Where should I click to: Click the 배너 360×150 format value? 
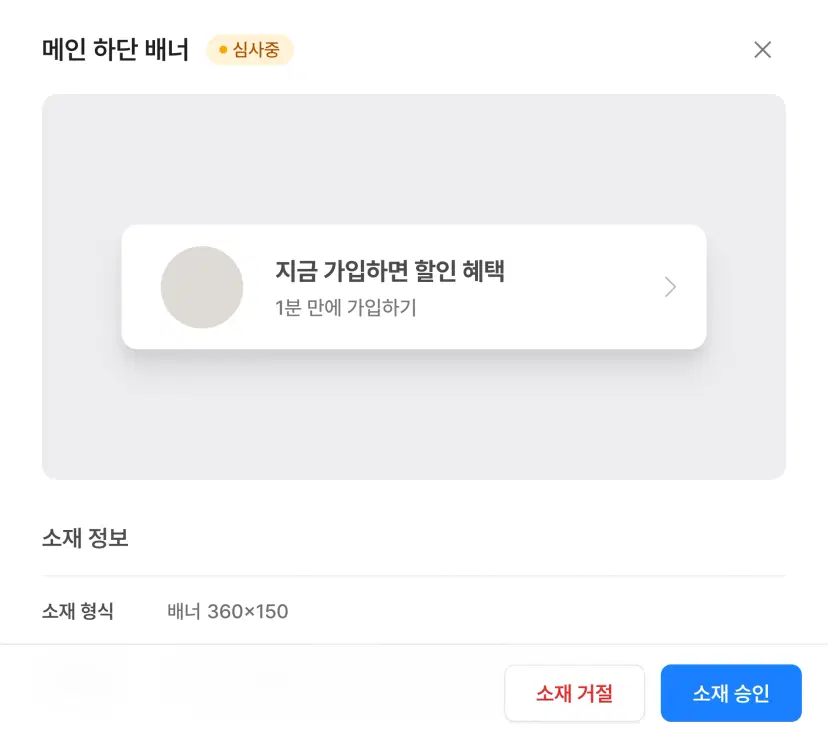(x=228, y=611)
